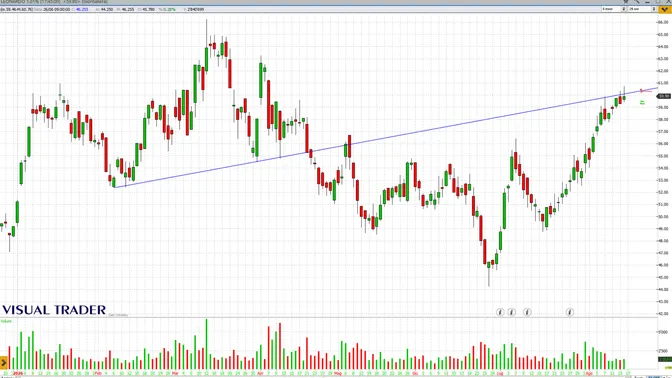This screenshot has height=378, width=672.
Task: Click the dark green current volume value tag
Action: (665, 359)
